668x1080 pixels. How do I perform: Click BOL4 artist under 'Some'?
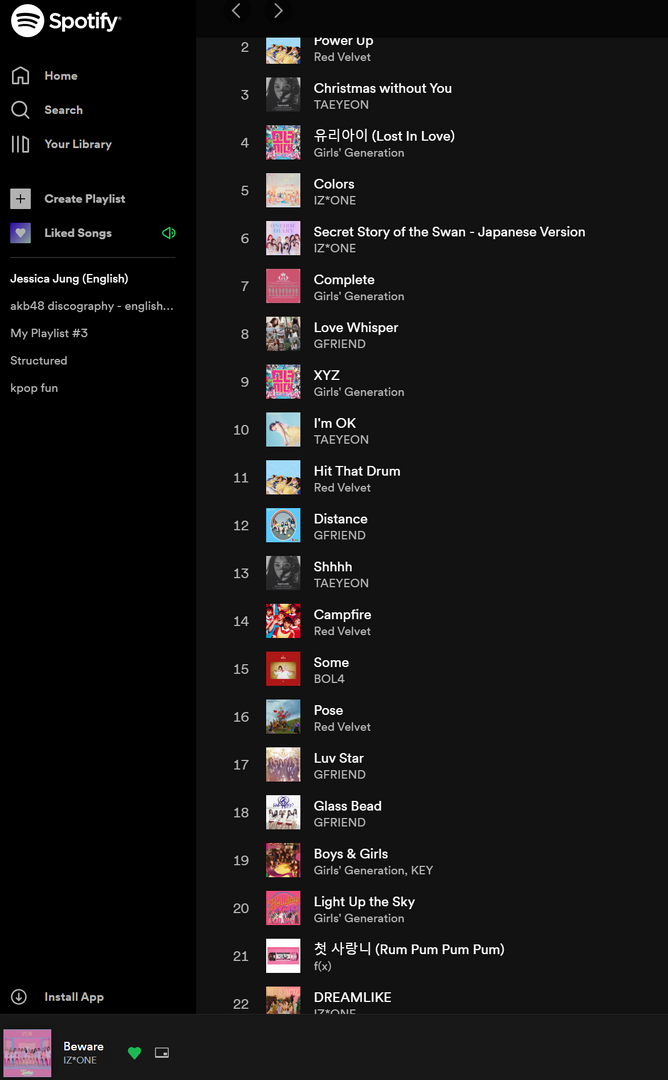pyautogui.click(x=329, y=679)
